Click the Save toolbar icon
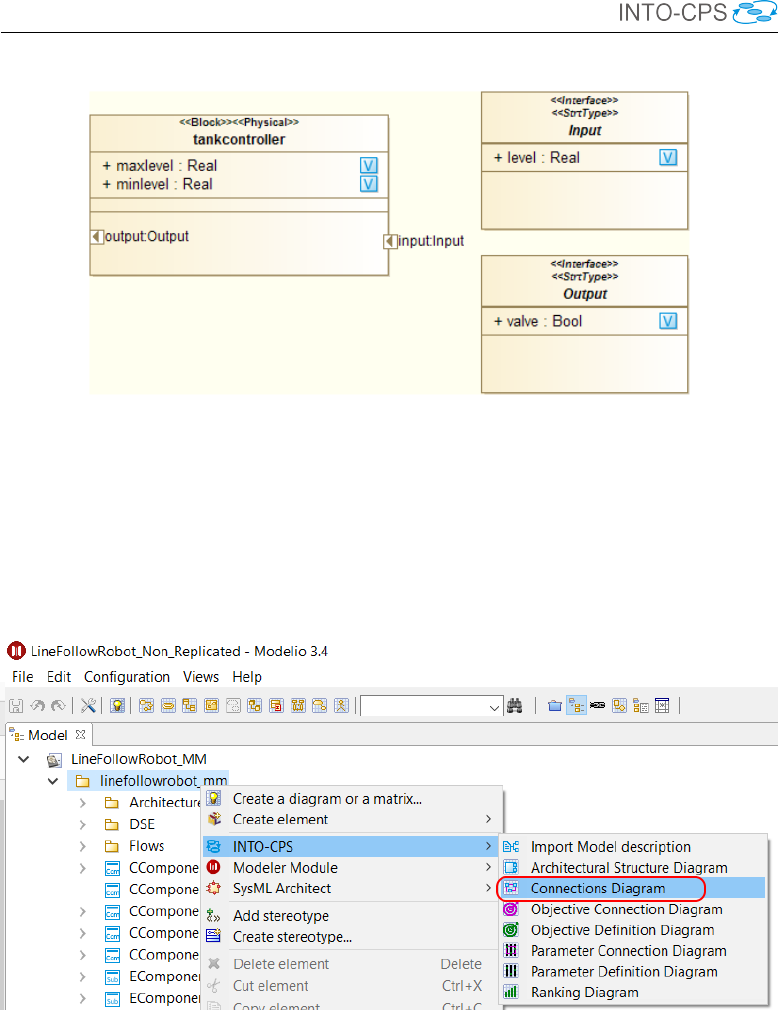The width and height of the screenshot is (778, 1010). (16, 706)
